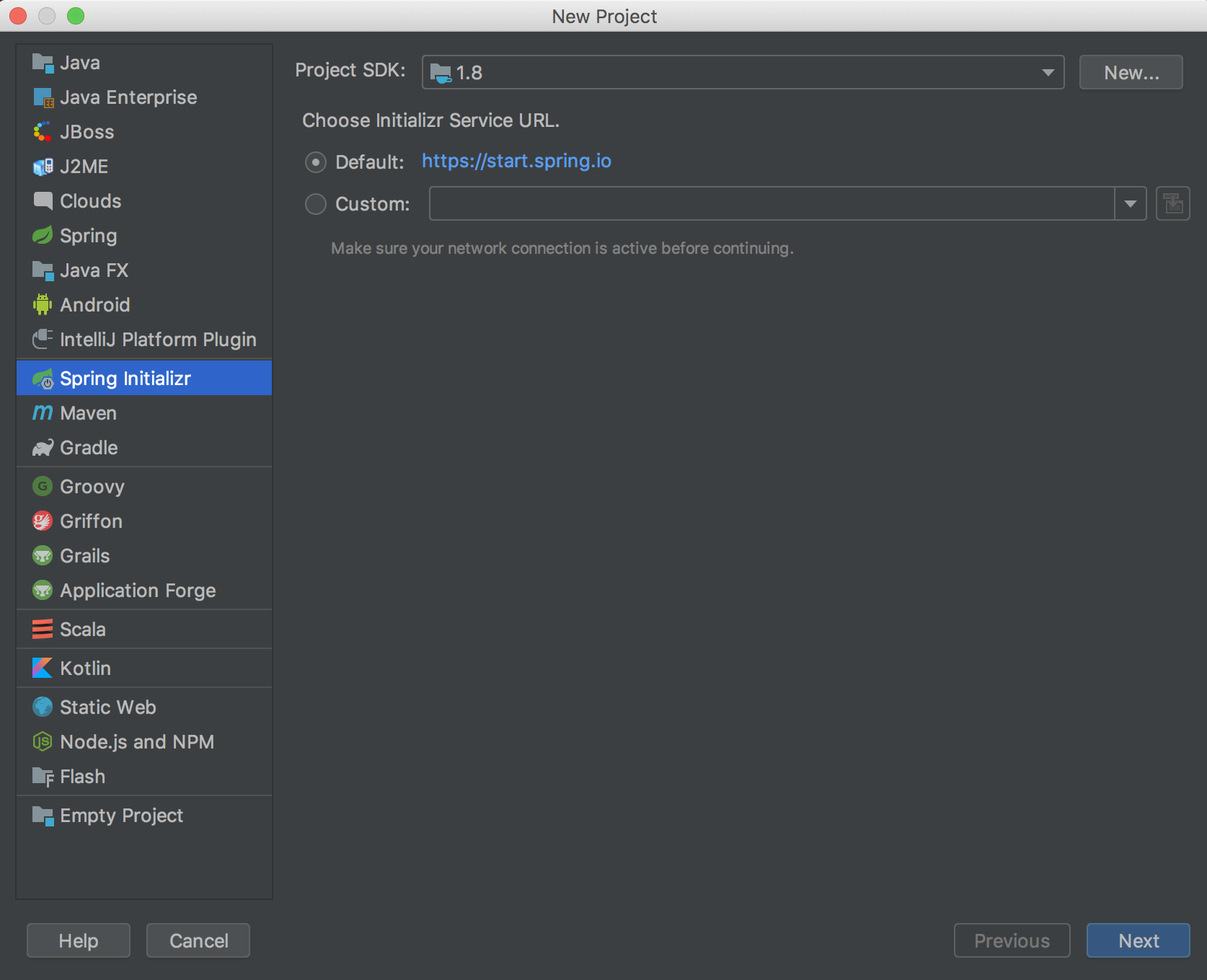
Task: Select the Groovy language icon
Action: (43, 486)
